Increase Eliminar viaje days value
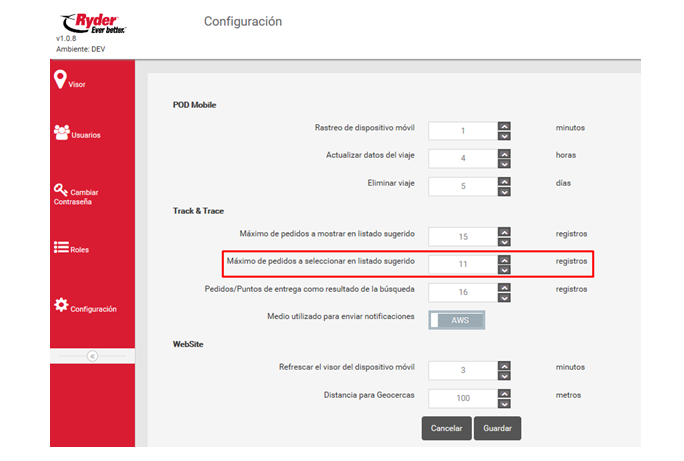The width and height of the screenshot is (684, 461). click(x=504, y=180)
